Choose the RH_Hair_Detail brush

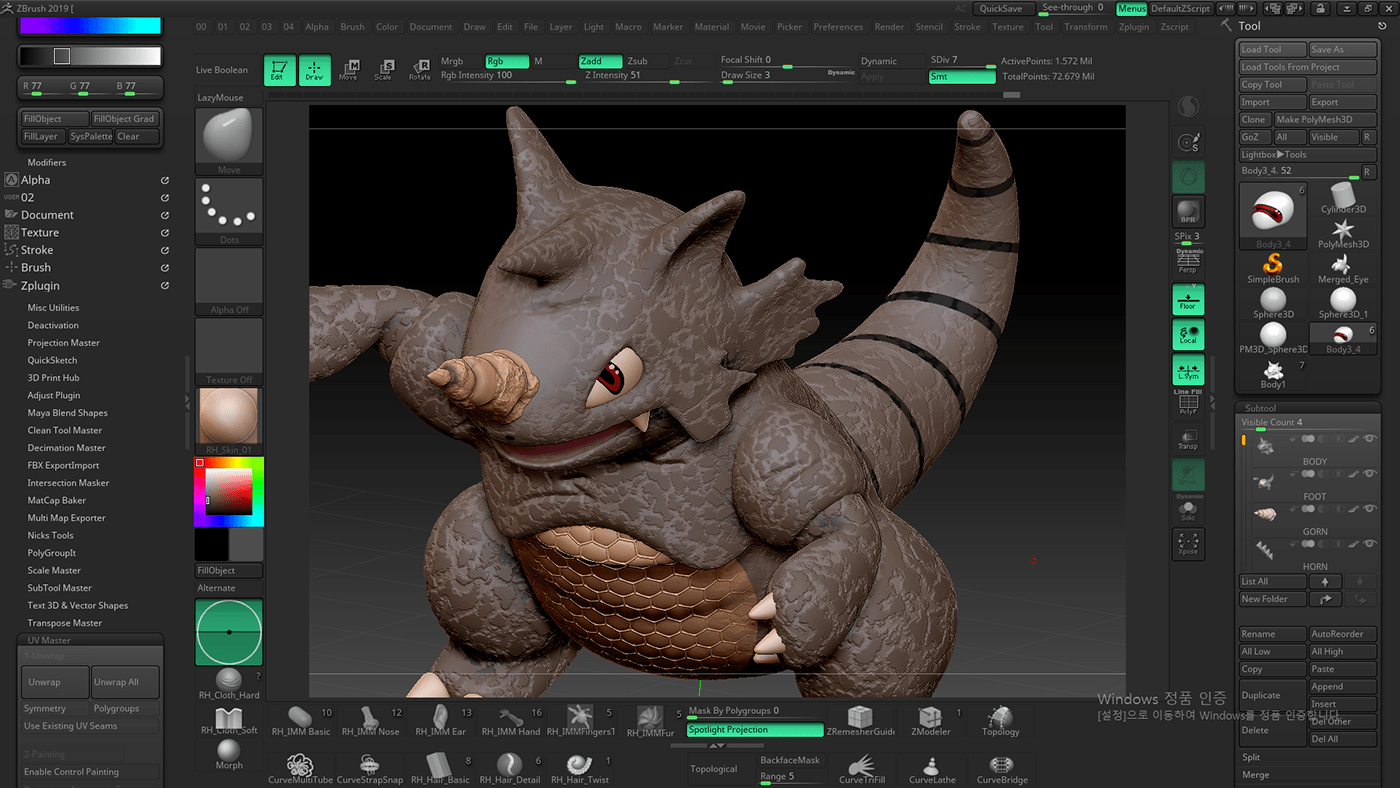click(510, 769)
